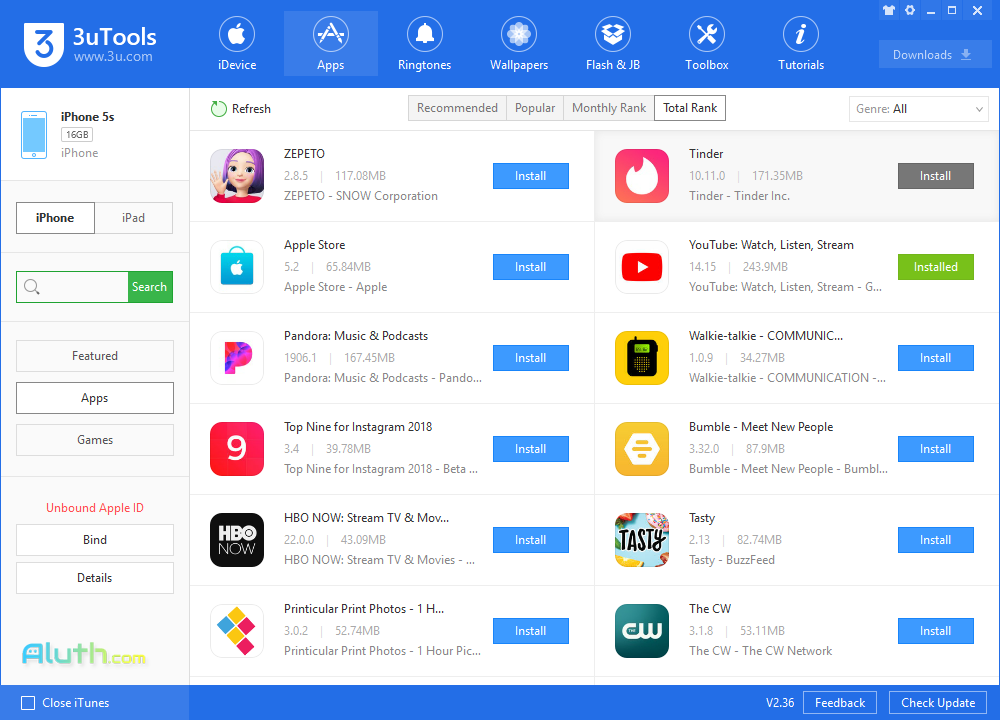Install the Walkie-talkie app

click(936, 358)
